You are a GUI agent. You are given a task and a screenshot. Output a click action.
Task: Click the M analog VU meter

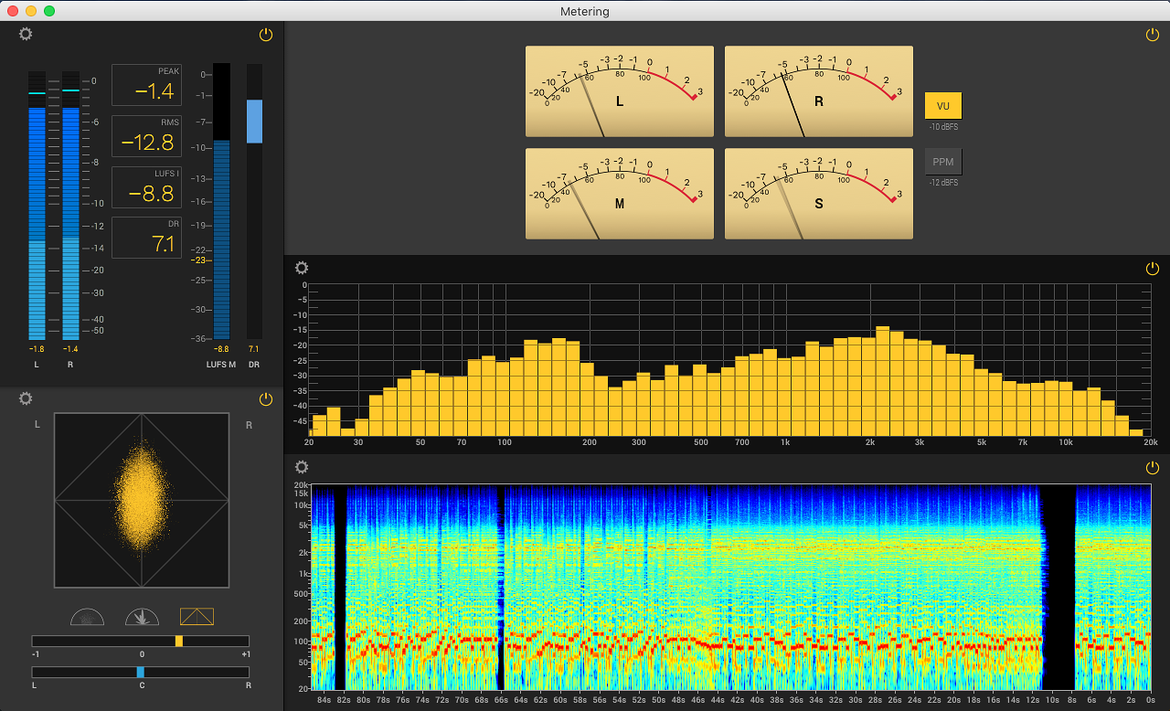619,194
